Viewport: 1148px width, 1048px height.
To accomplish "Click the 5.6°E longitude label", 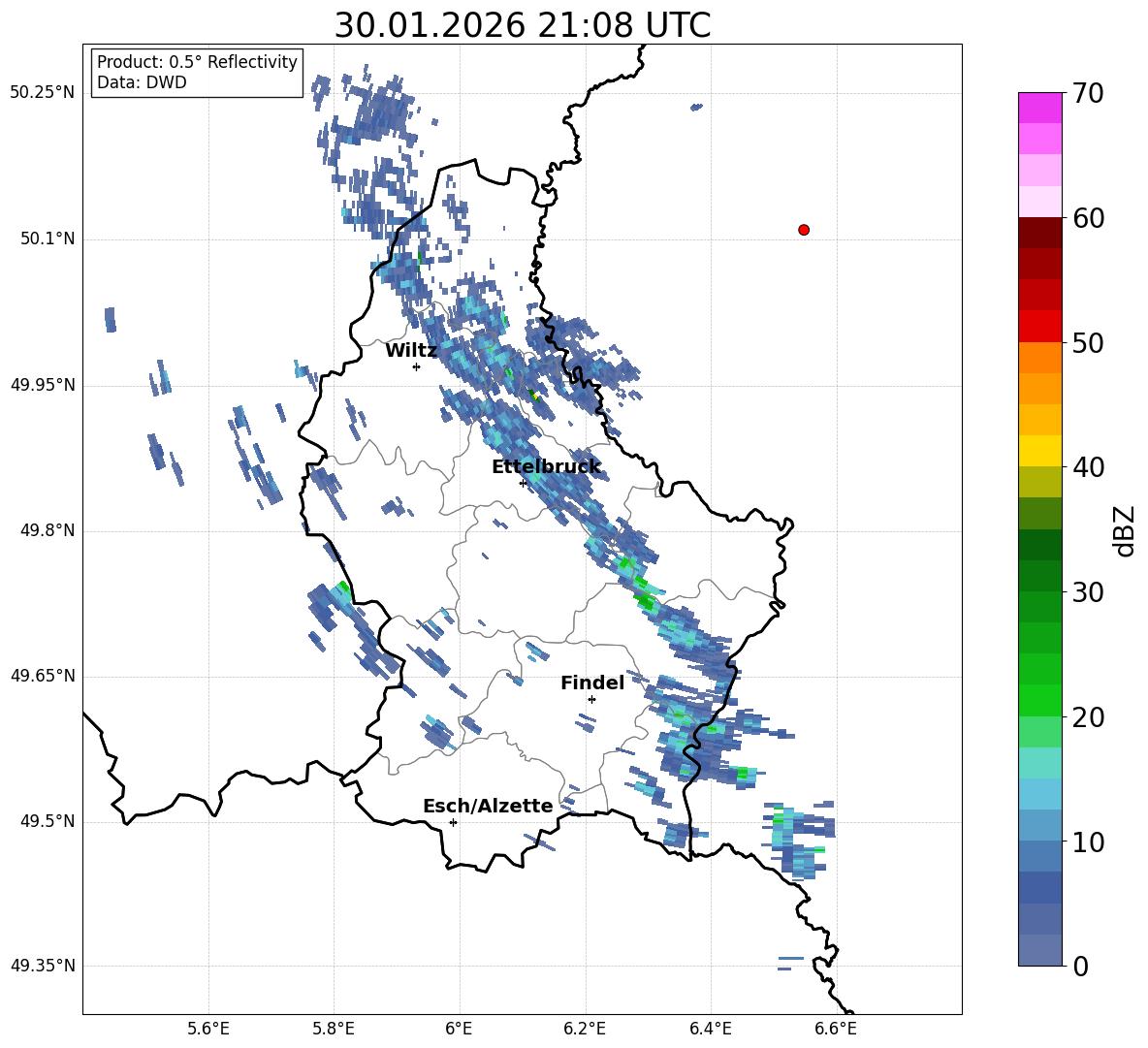I will pos(208,1029).
